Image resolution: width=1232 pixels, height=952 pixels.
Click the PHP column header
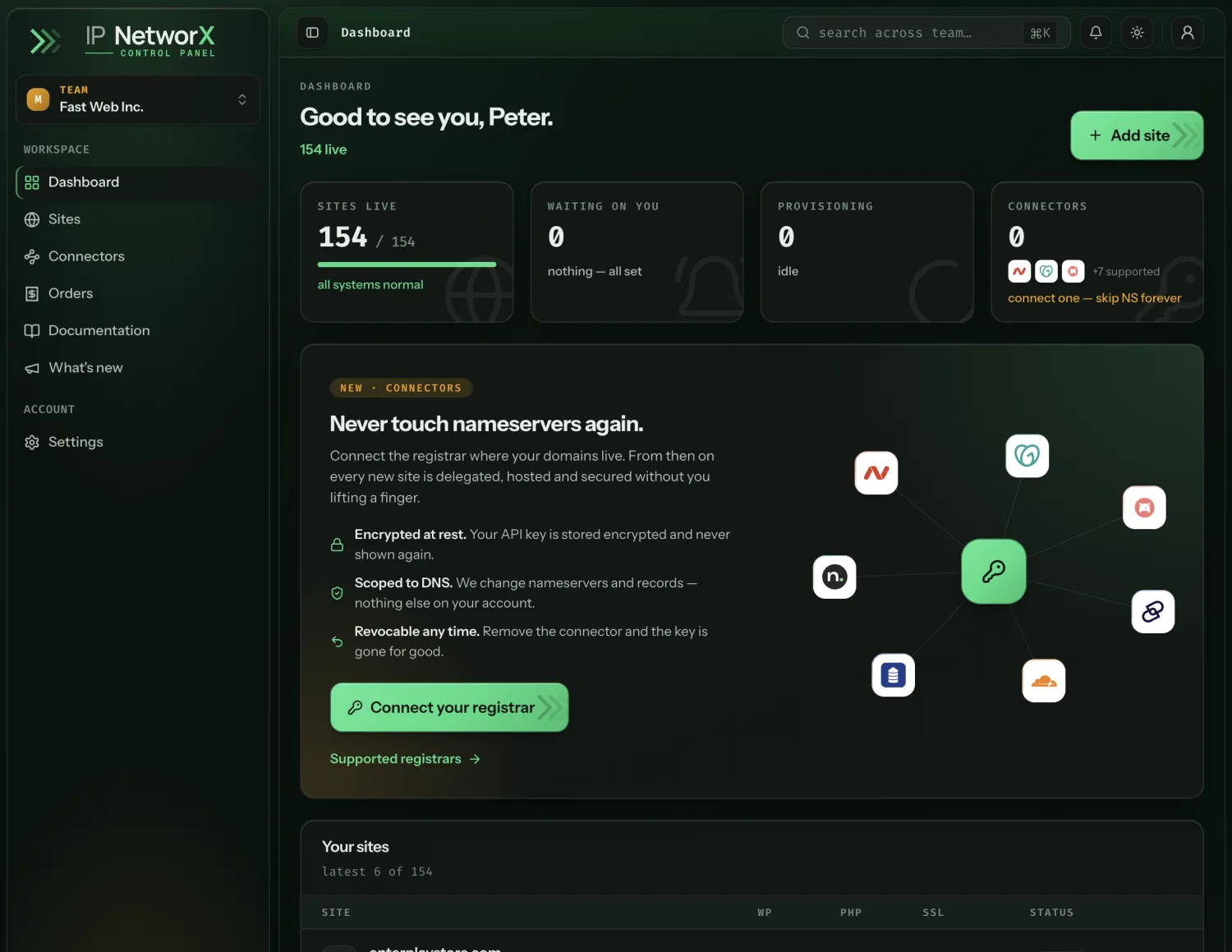tap(851, 913)
